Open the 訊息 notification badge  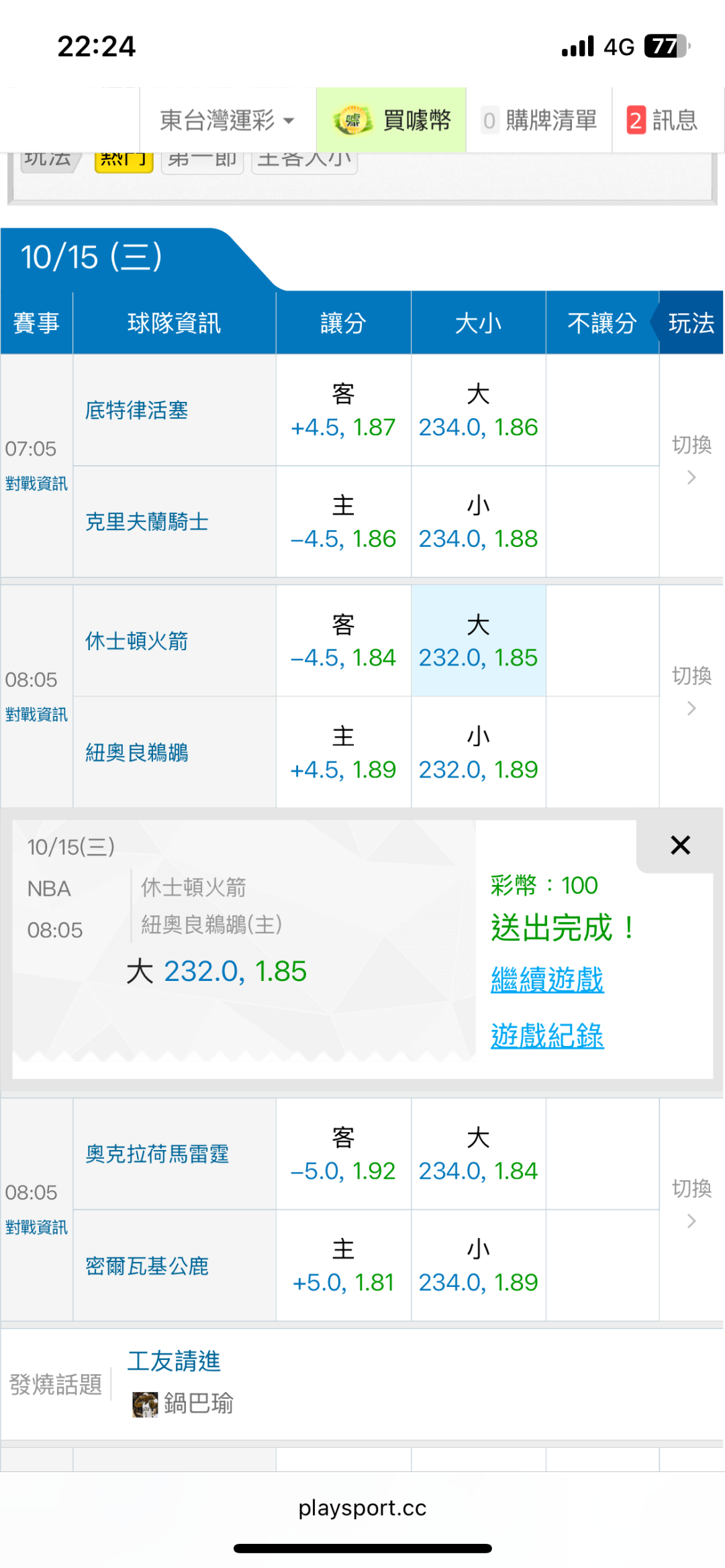coord(636,121)
